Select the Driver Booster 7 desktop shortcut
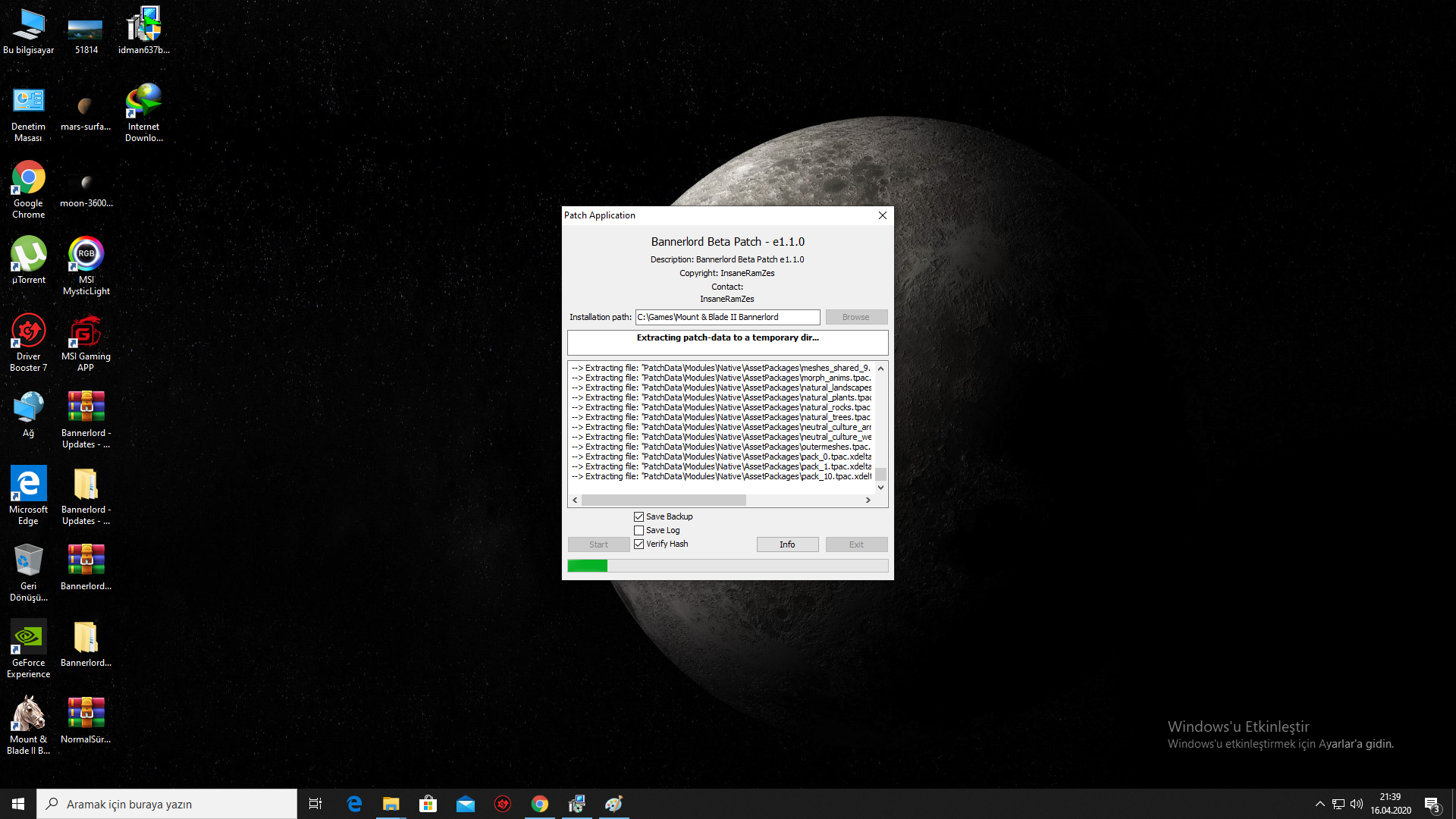Screen dimensions: 1456x819 [x=29, y=344]
